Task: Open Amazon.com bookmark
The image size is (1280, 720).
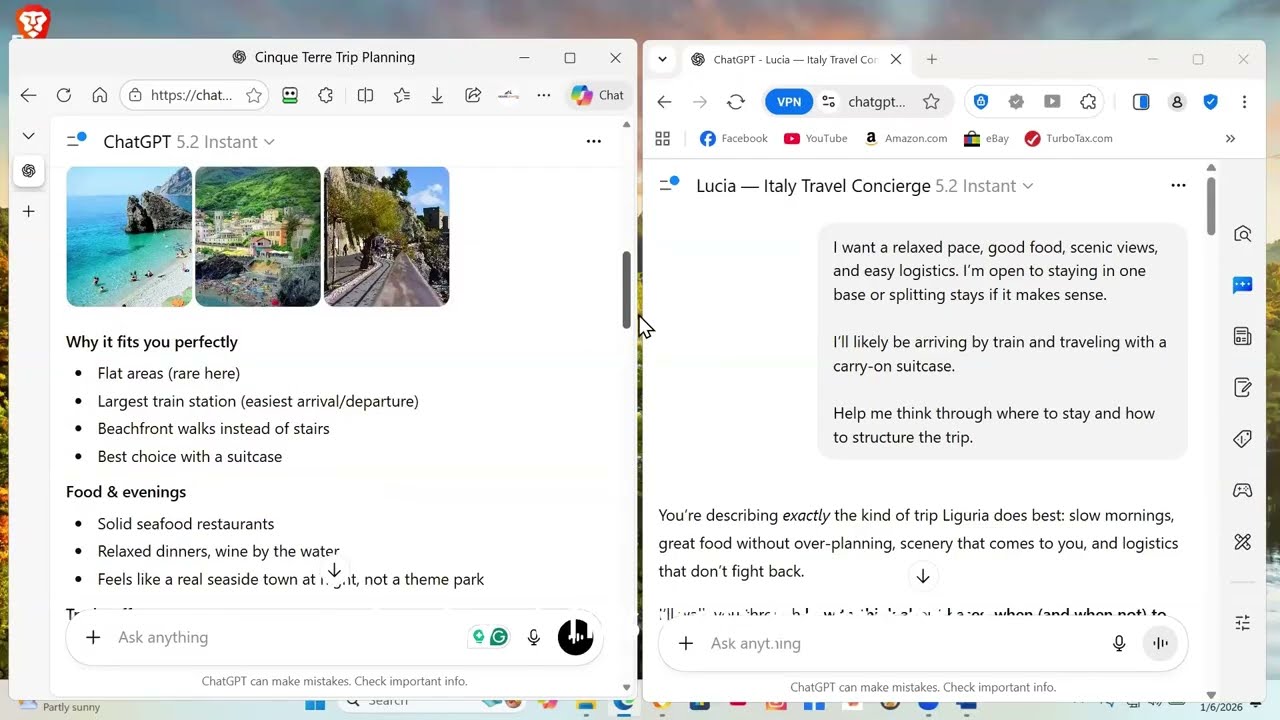Action: [905, 139]
